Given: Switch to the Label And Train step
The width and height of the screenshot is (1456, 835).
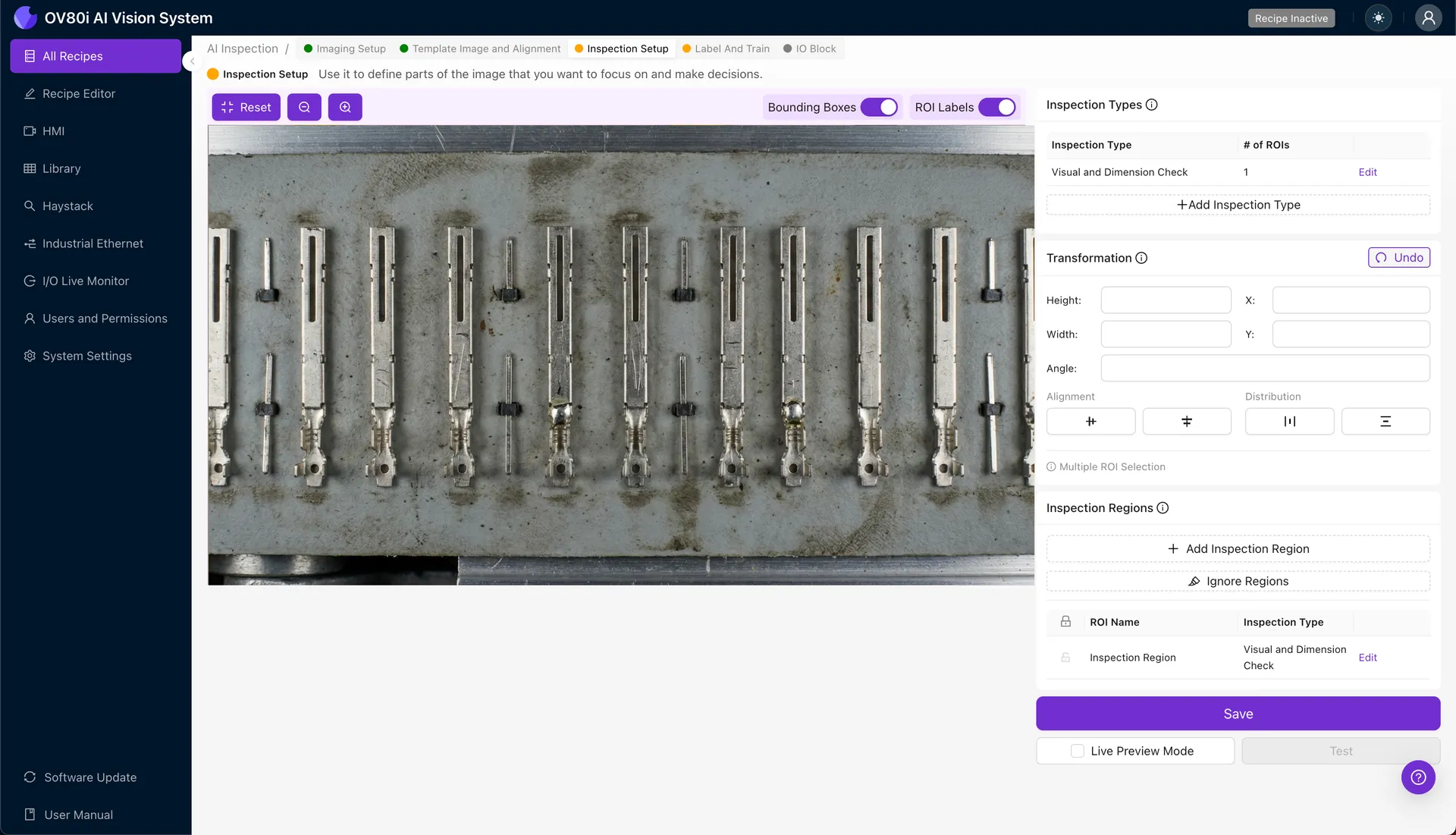Looking at the screenshot, I should click(732, 48).
